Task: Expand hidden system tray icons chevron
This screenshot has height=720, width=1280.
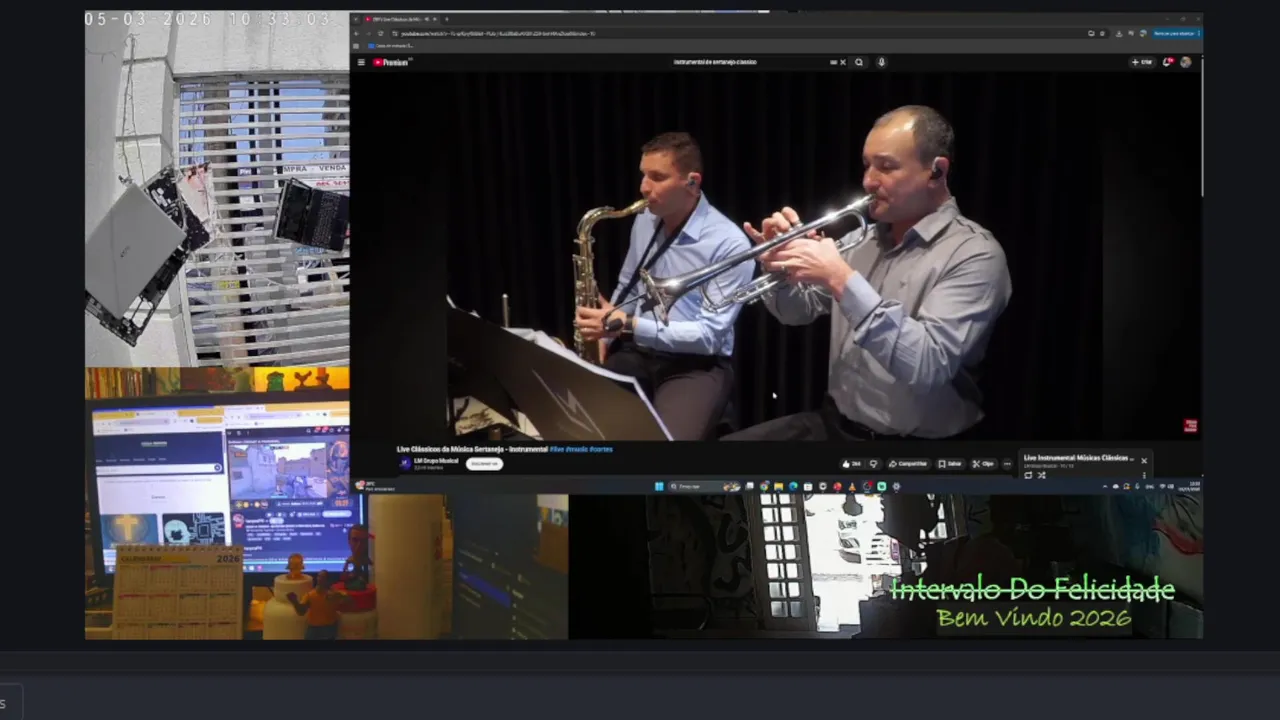Action: pyautogui.click(x=1105, y=486)
